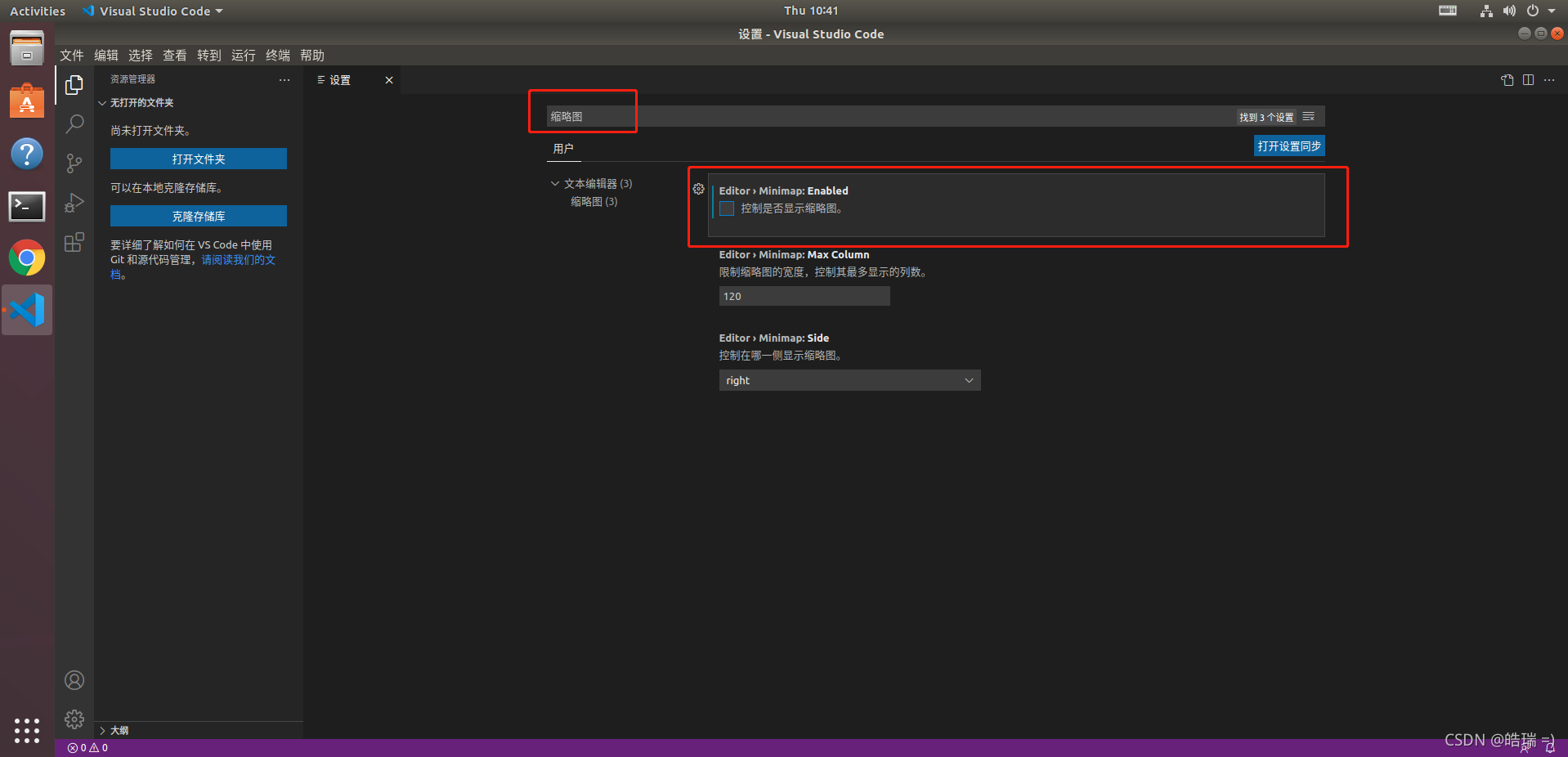Screen dimensions: 1568x757
Task: Click 找到 3 个设置 result count
Action: coord(1266,117)
